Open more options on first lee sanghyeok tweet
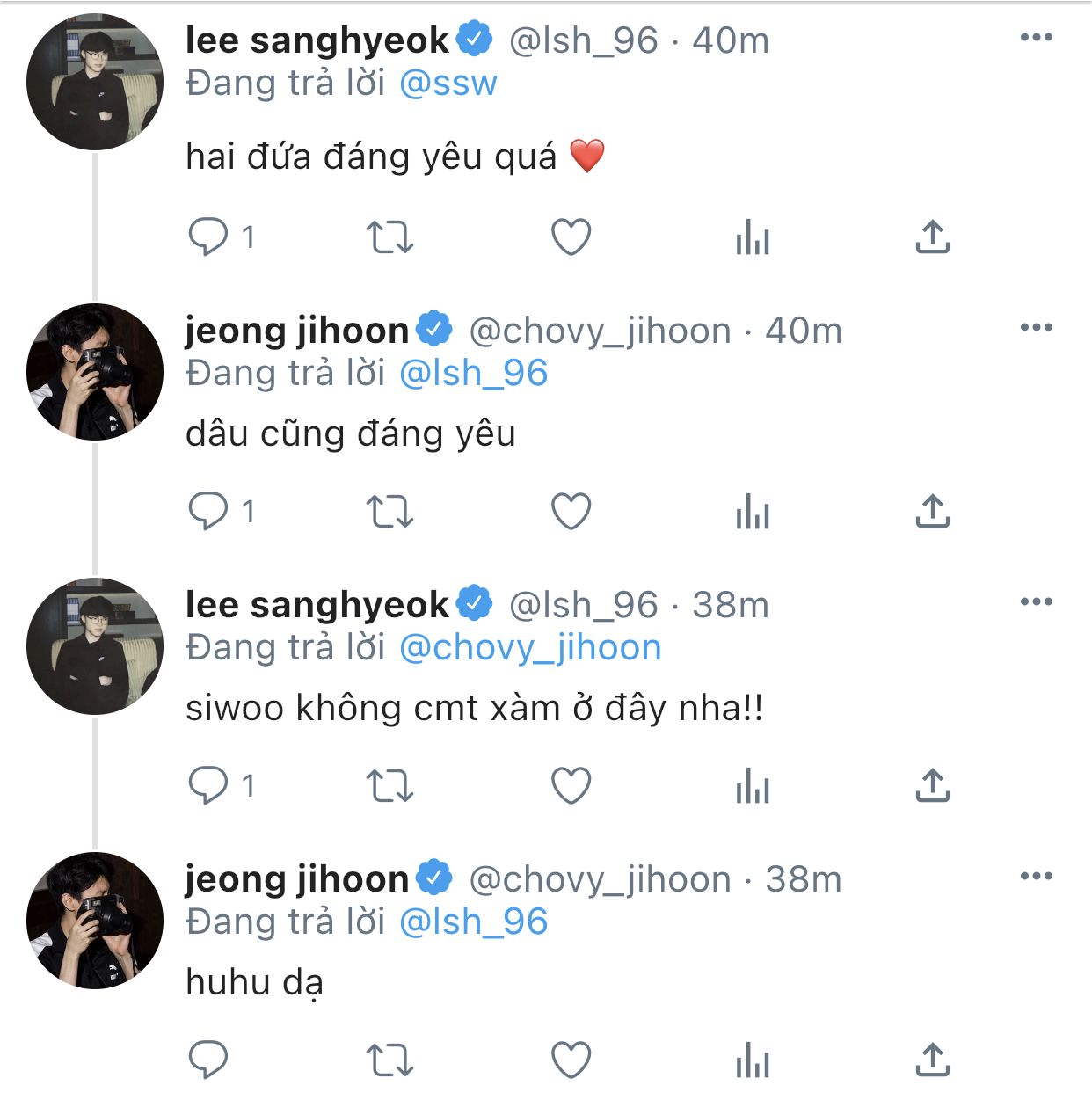 tap(1036, 37)
